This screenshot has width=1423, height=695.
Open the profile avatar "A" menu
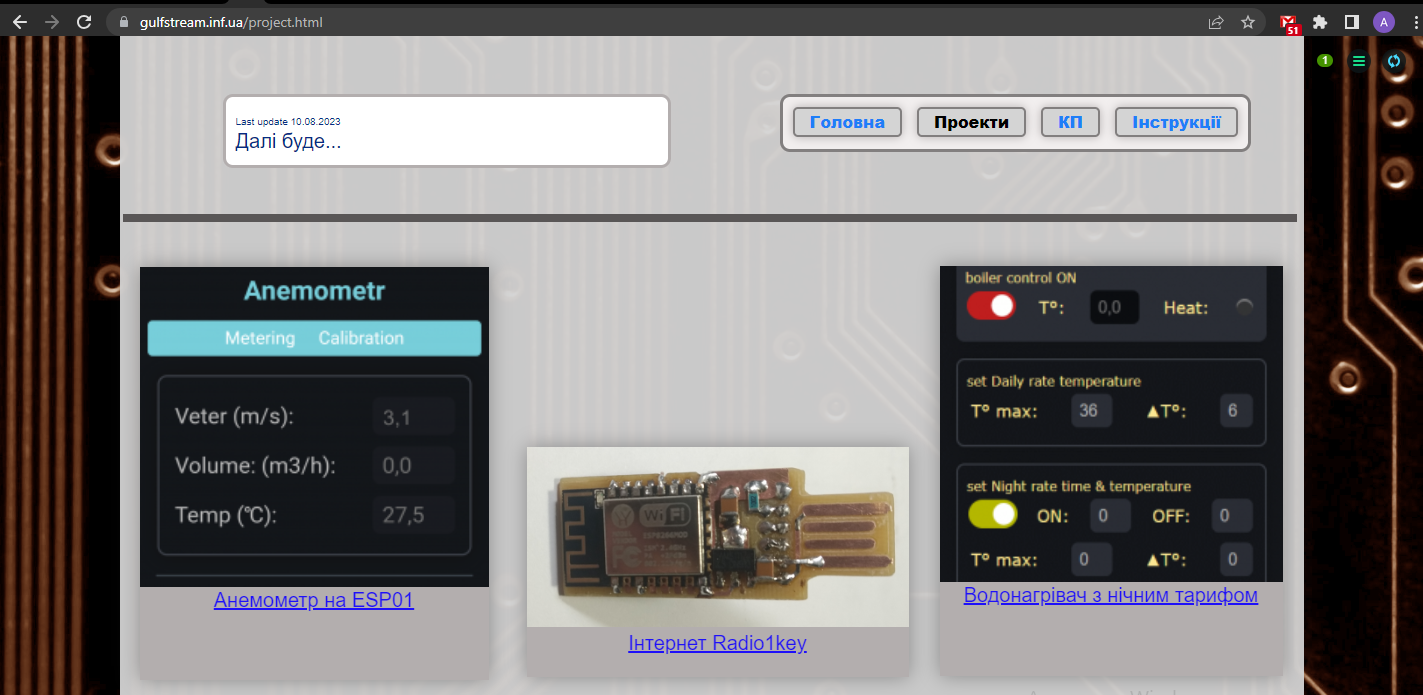tap(1384, 22)
